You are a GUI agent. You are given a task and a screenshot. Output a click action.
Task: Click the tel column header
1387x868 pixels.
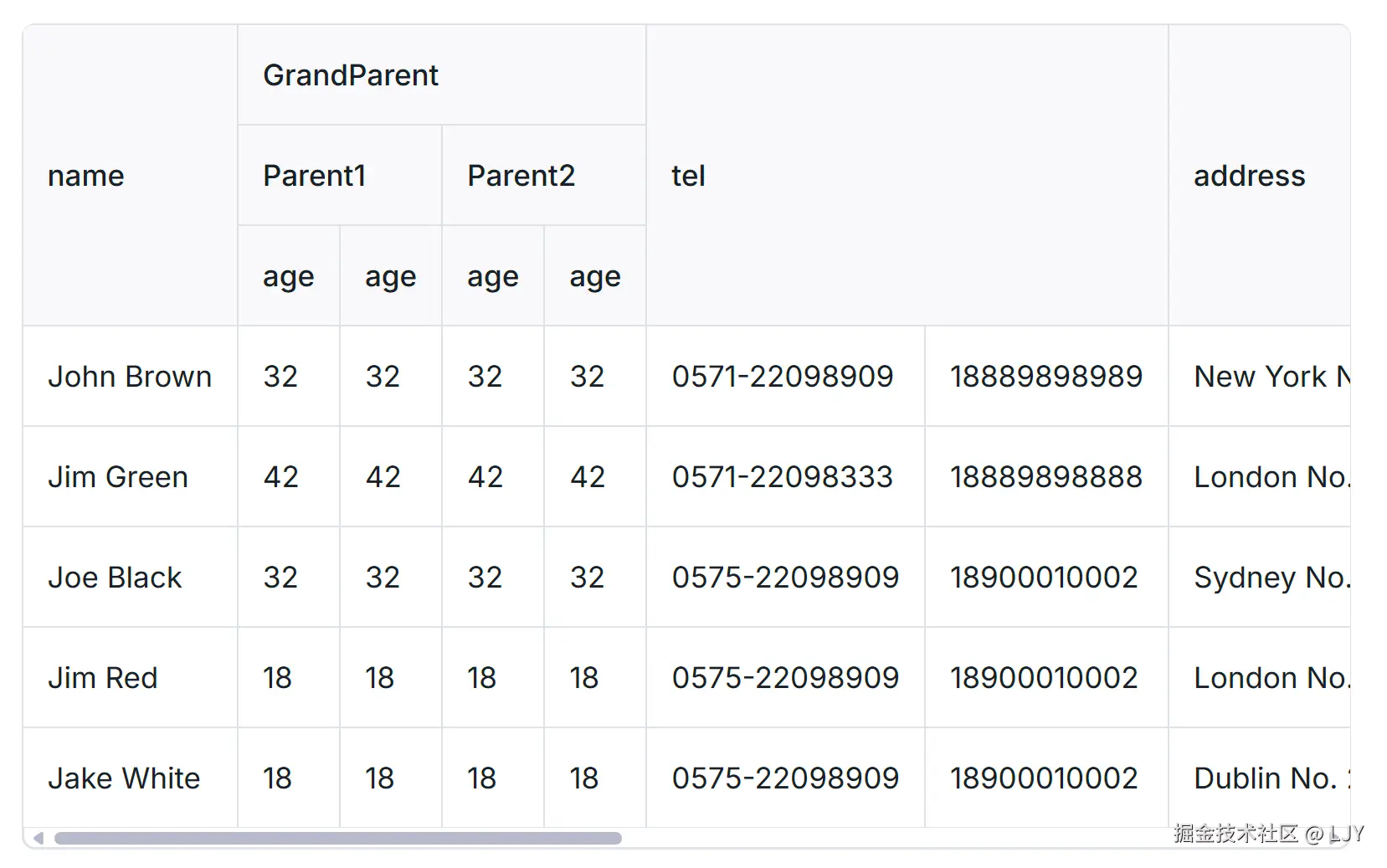pos(688,176)
